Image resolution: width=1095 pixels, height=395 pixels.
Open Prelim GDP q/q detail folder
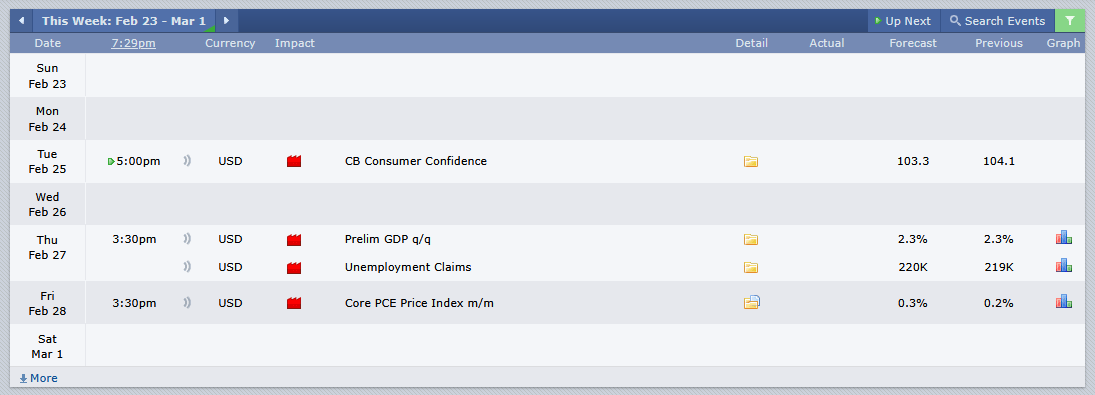click(x=751, y=240)
